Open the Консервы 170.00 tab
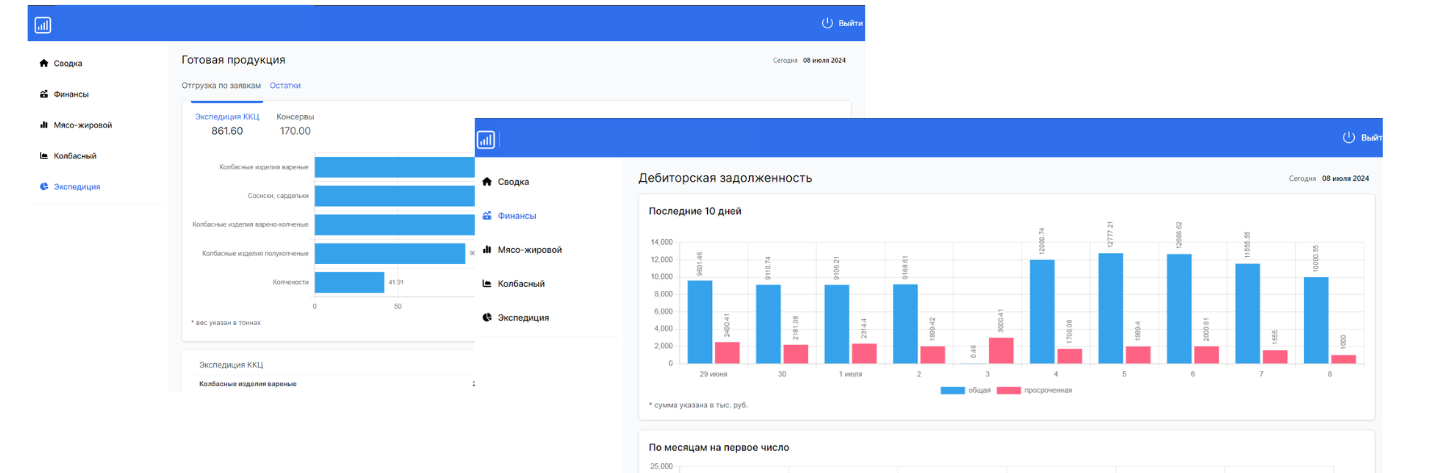This screenshot has width=1450, height=473. (x=294, y=124)
